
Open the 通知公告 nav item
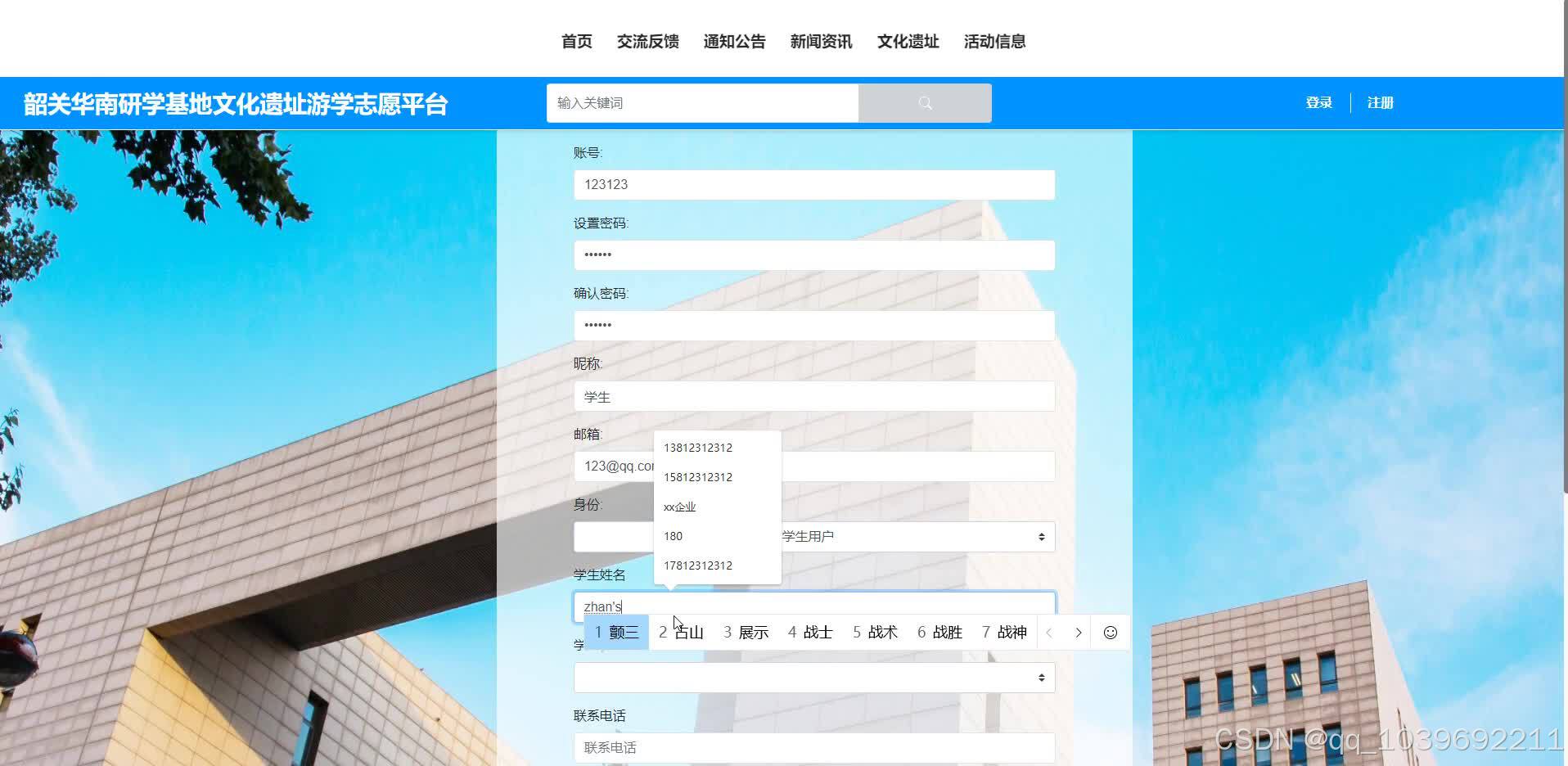(735, 42)
